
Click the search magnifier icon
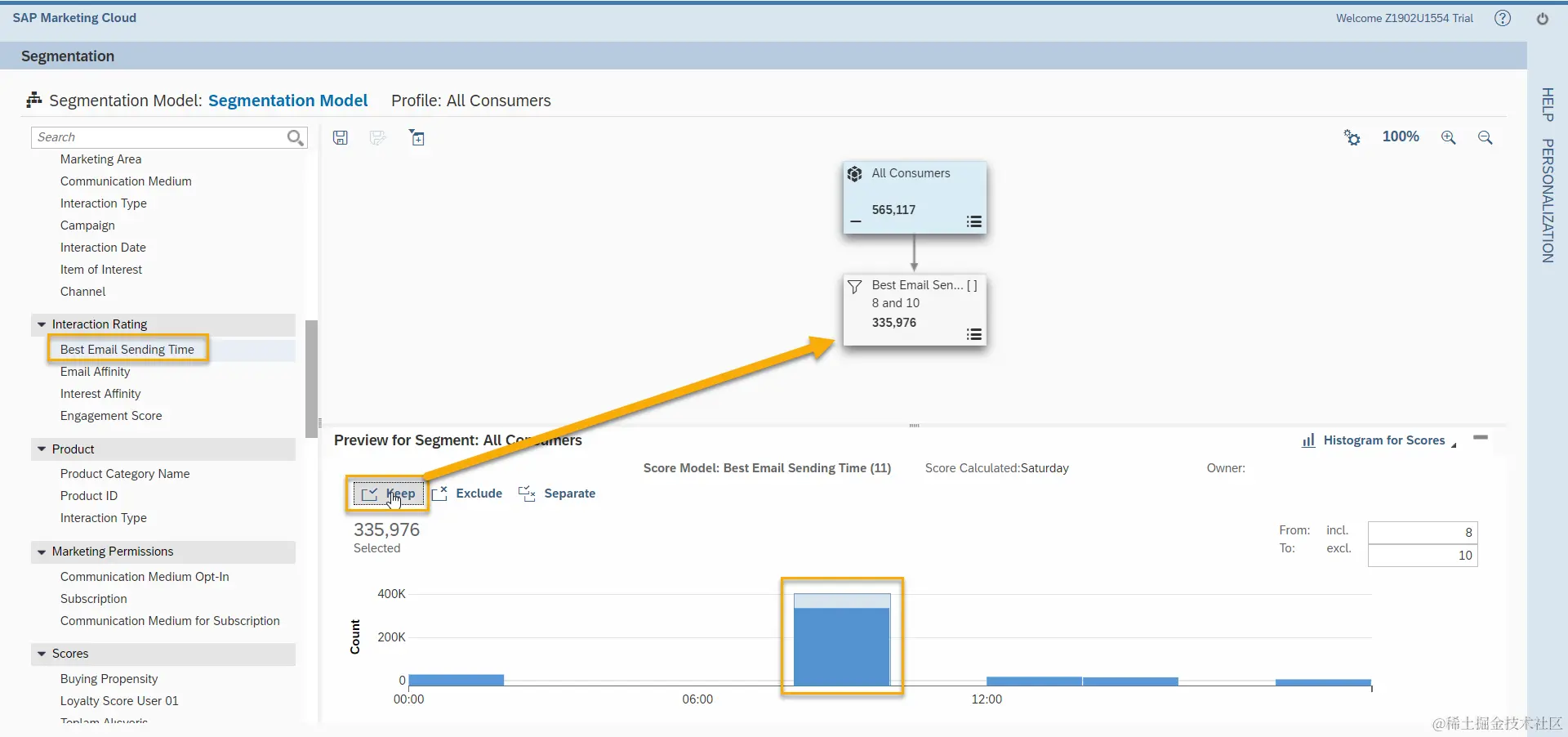point(296,137)
